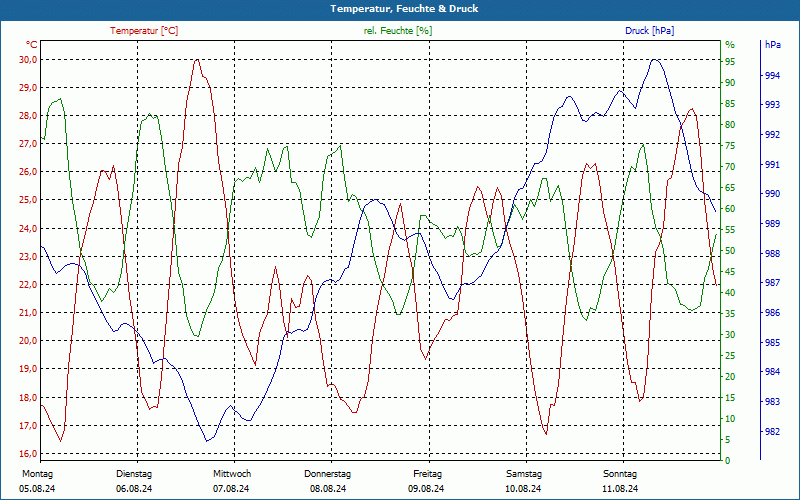Click the '40' humidity axis value
800x500 pixels.
tap(730, 293)
